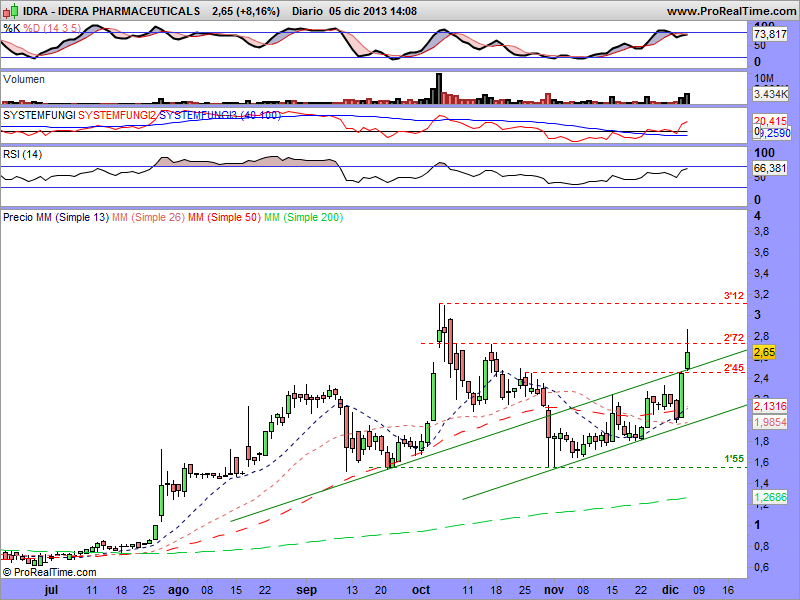Click the Diario timeframe label
Image resolution: width=800 pixels, height=600 pixels.
coord(307,11)
